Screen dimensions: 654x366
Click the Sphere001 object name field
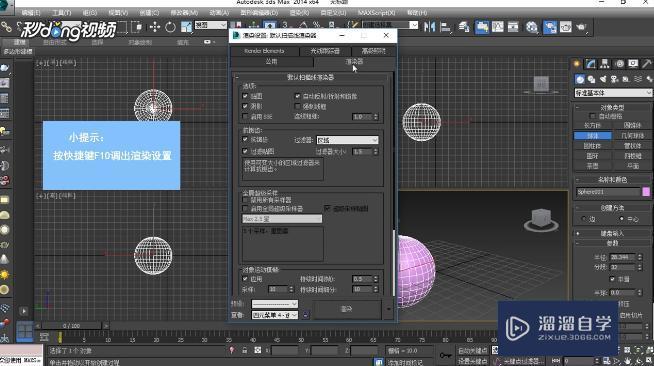pos(608,192)
